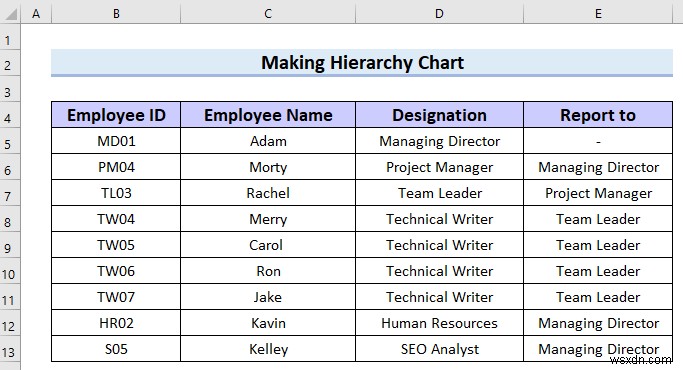Select cell containing TW05

coord(116,245)
